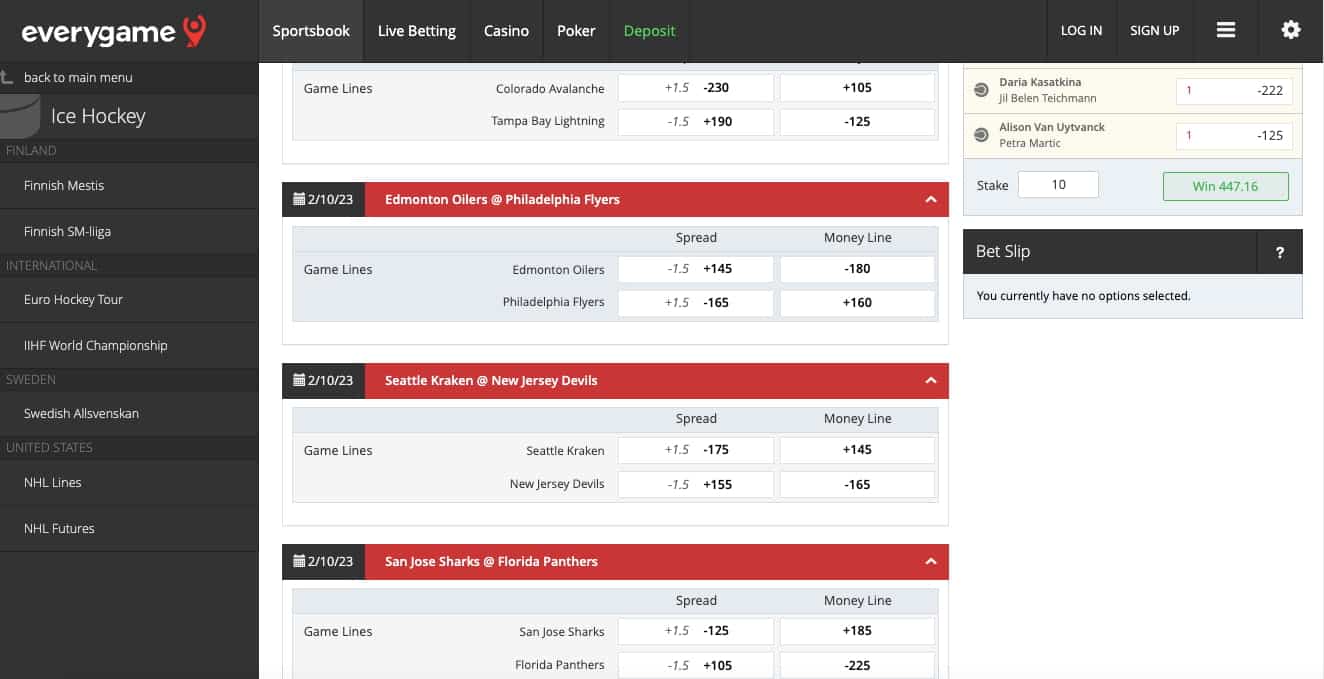Click LOG IN
Image resolution: width=1324 pixels, height=679 pixels.
(x=1081, y=31)
